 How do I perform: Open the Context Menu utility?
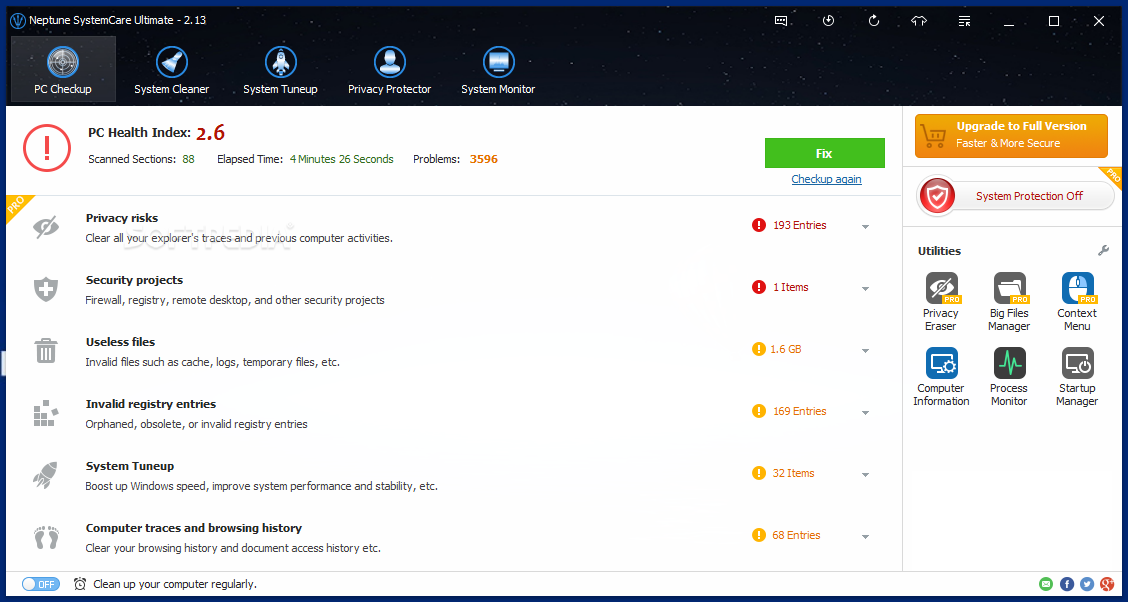point(1077,301)
